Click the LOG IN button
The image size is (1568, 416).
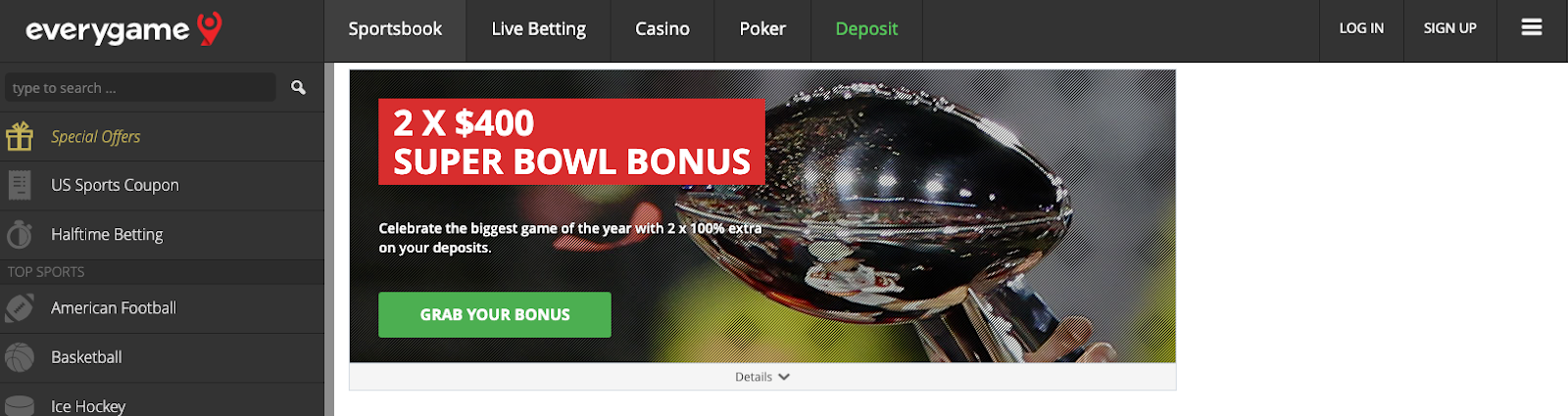tap(1361, 28)
